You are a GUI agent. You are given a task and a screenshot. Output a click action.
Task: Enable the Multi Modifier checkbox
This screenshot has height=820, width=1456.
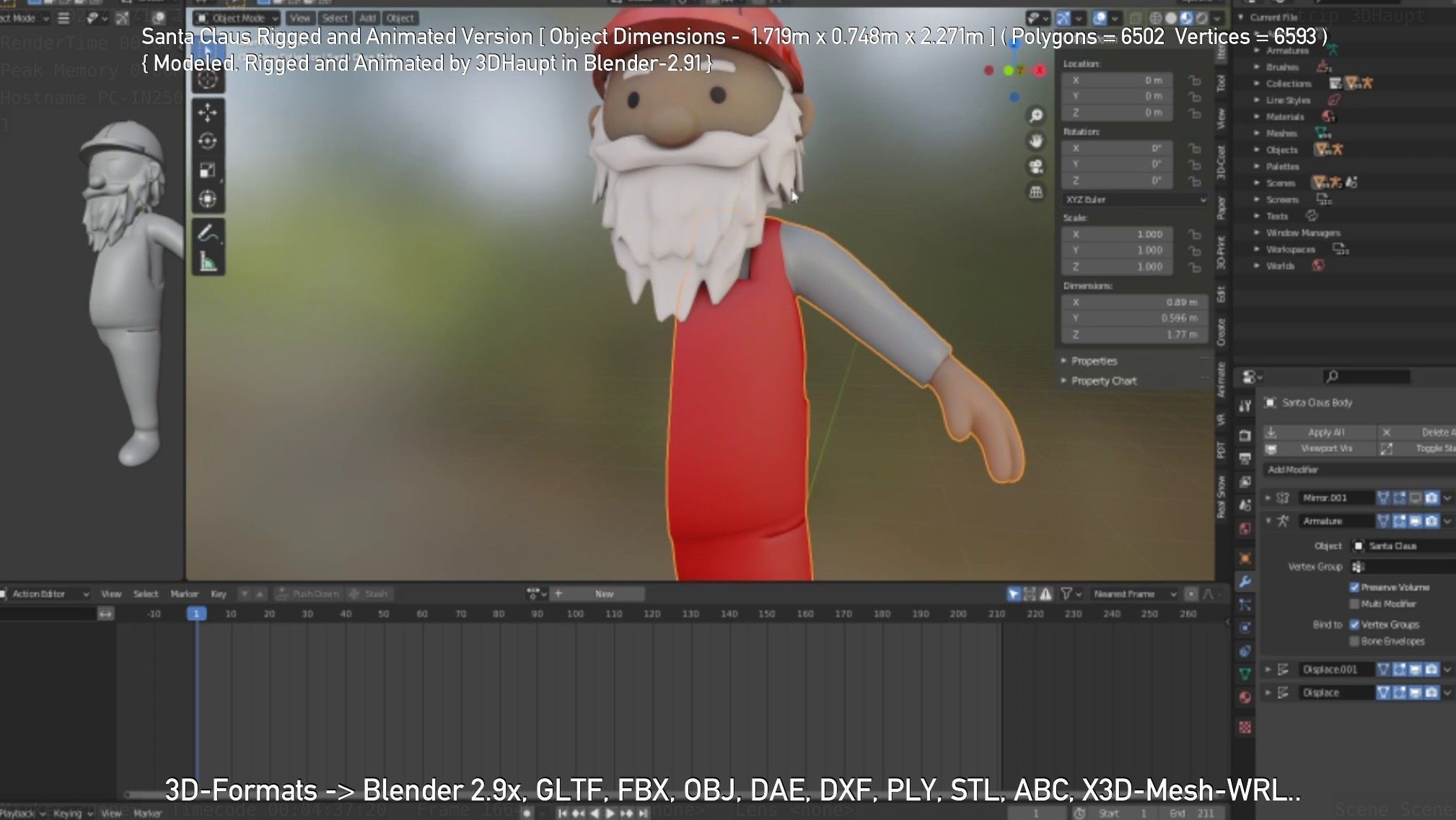tap(1354, 604)
